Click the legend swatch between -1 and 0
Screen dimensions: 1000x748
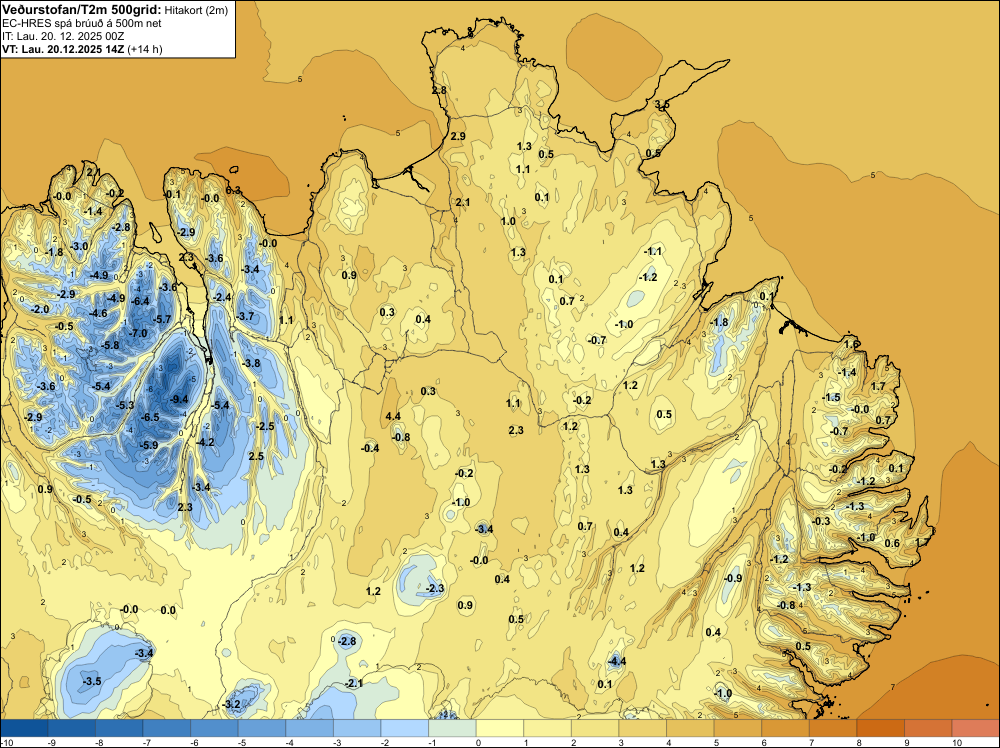pos(453,728)
